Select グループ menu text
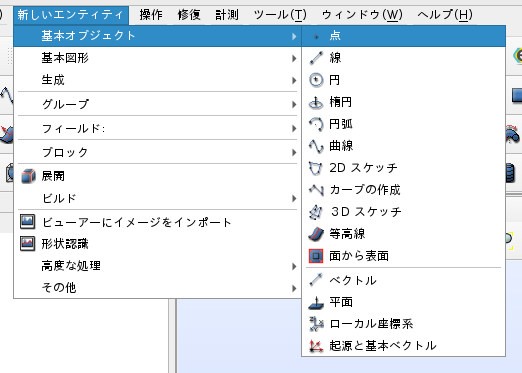 [x=66, y=104]
